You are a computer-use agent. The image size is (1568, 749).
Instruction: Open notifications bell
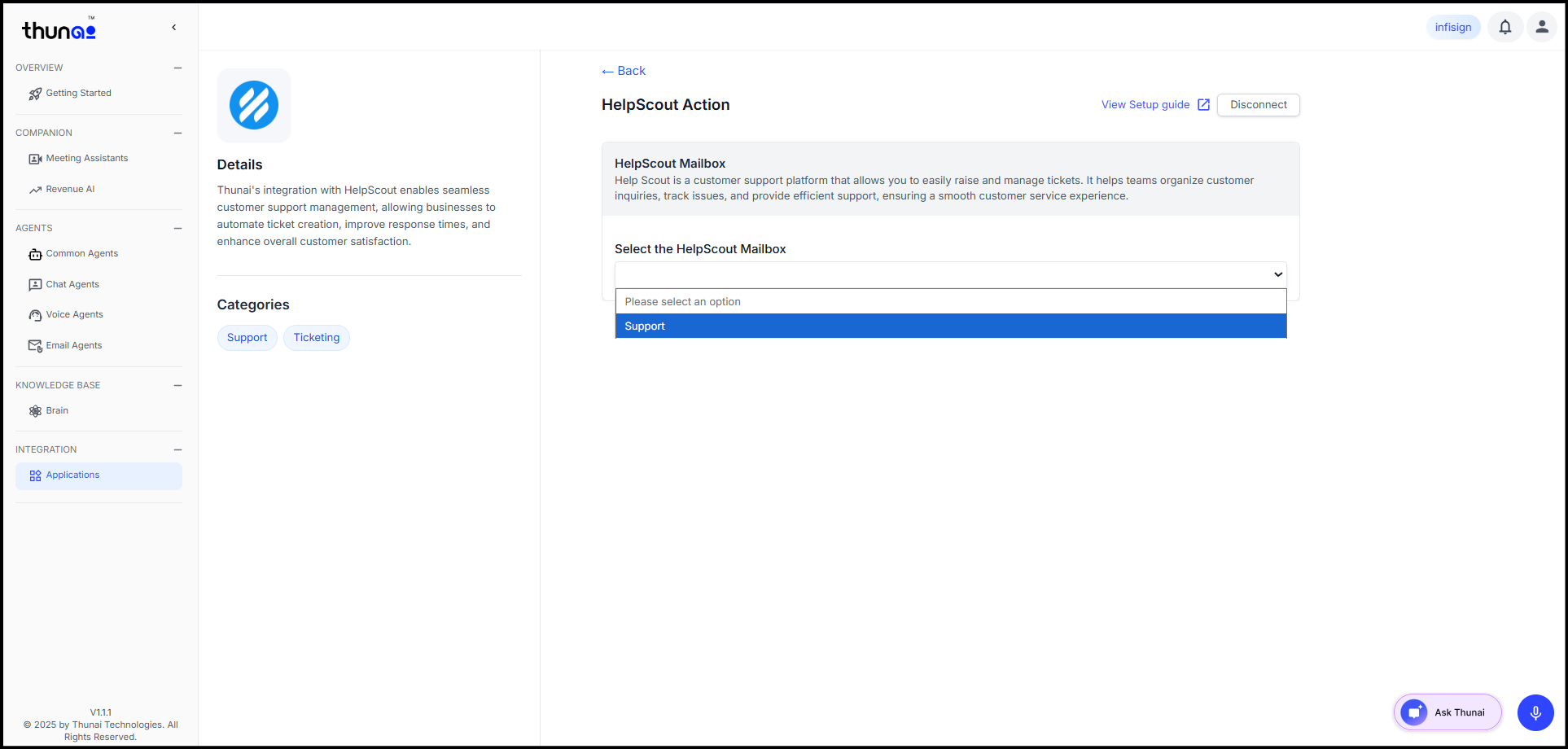[1505, 27]
